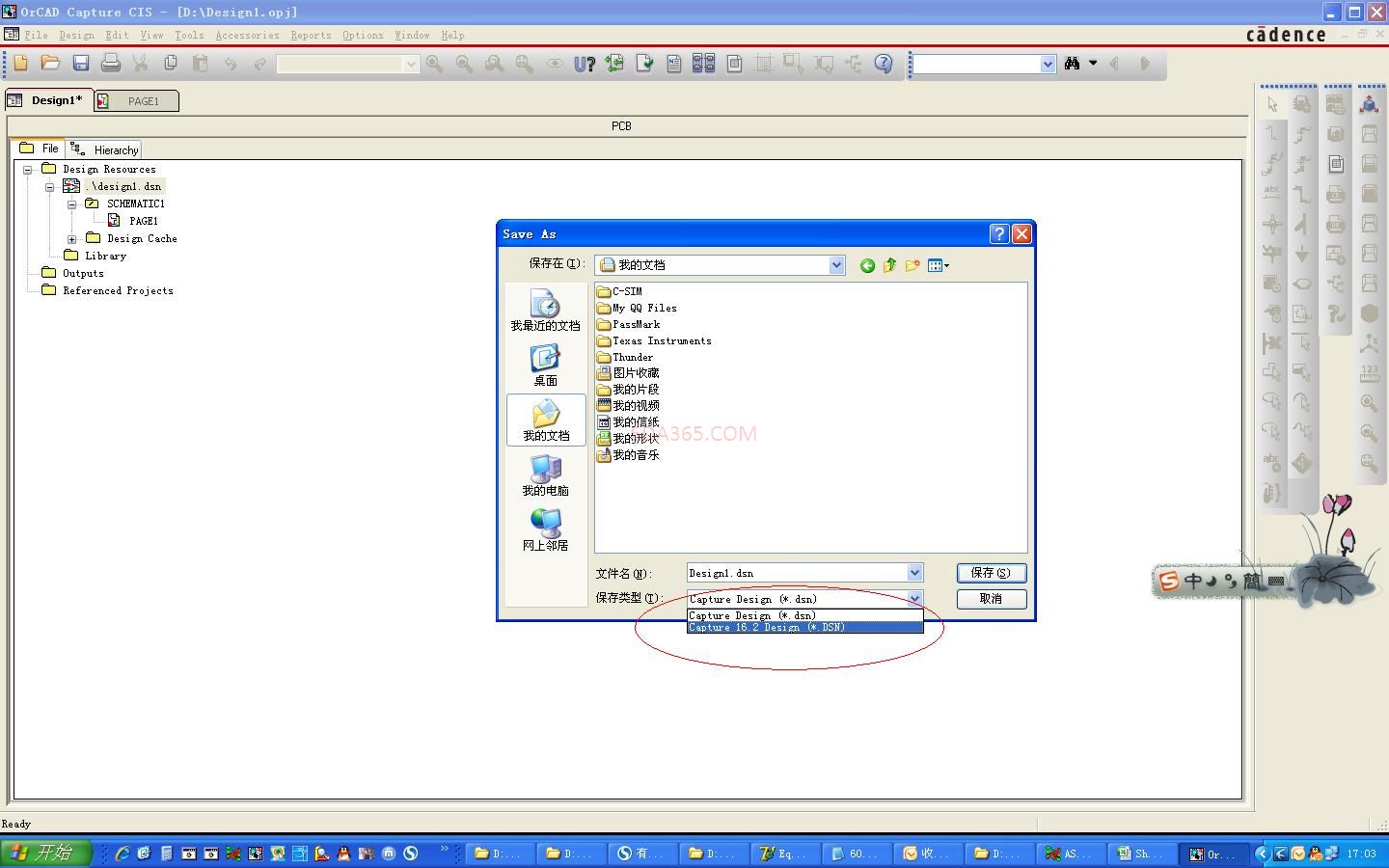Click the New document toolbar icon

point(20,64)
